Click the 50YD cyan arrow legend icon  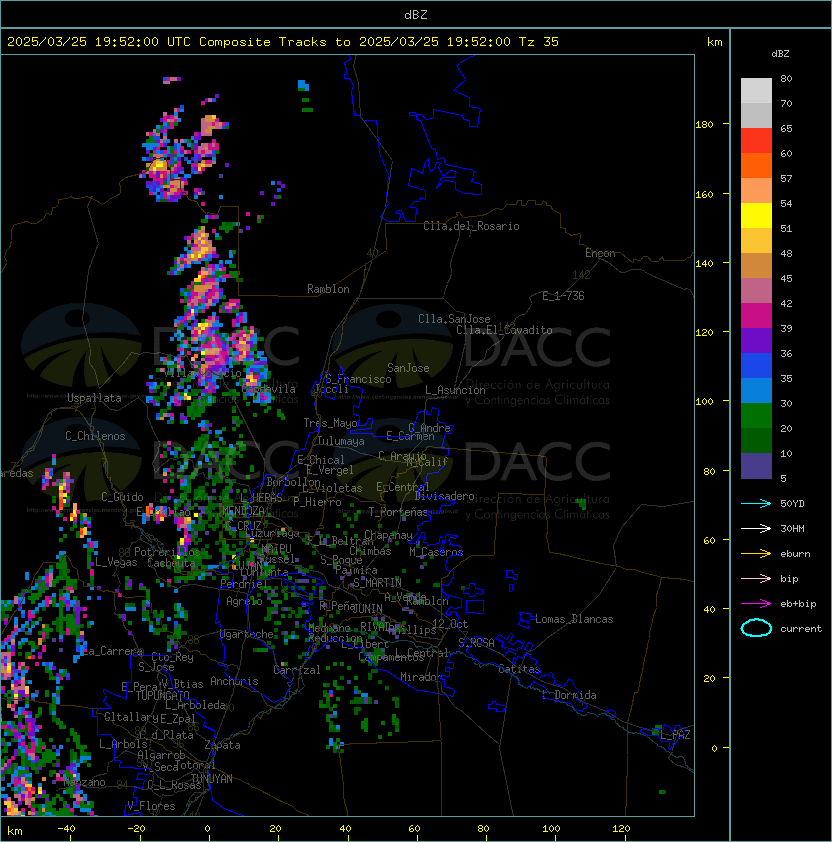pos(756,503)
